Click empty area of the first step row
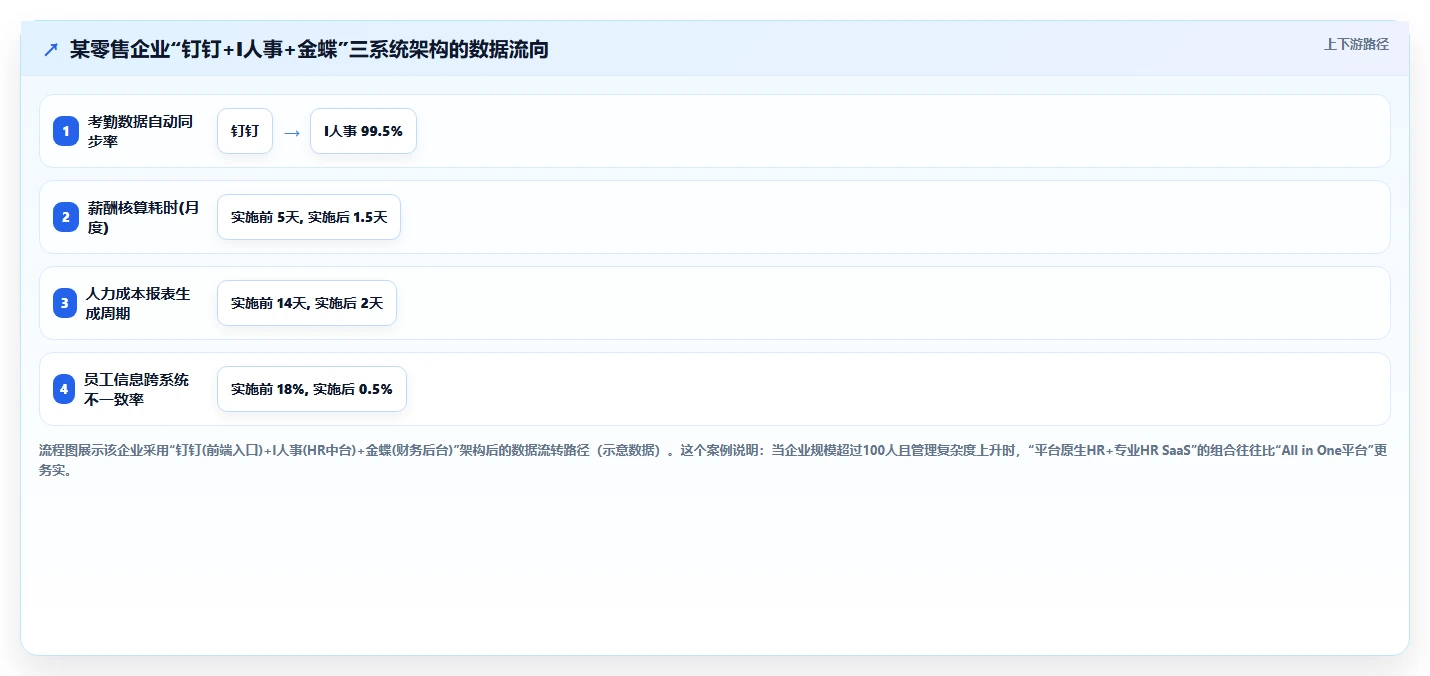The width and height of the screenshot is (1430, 676). pos(900,131)
